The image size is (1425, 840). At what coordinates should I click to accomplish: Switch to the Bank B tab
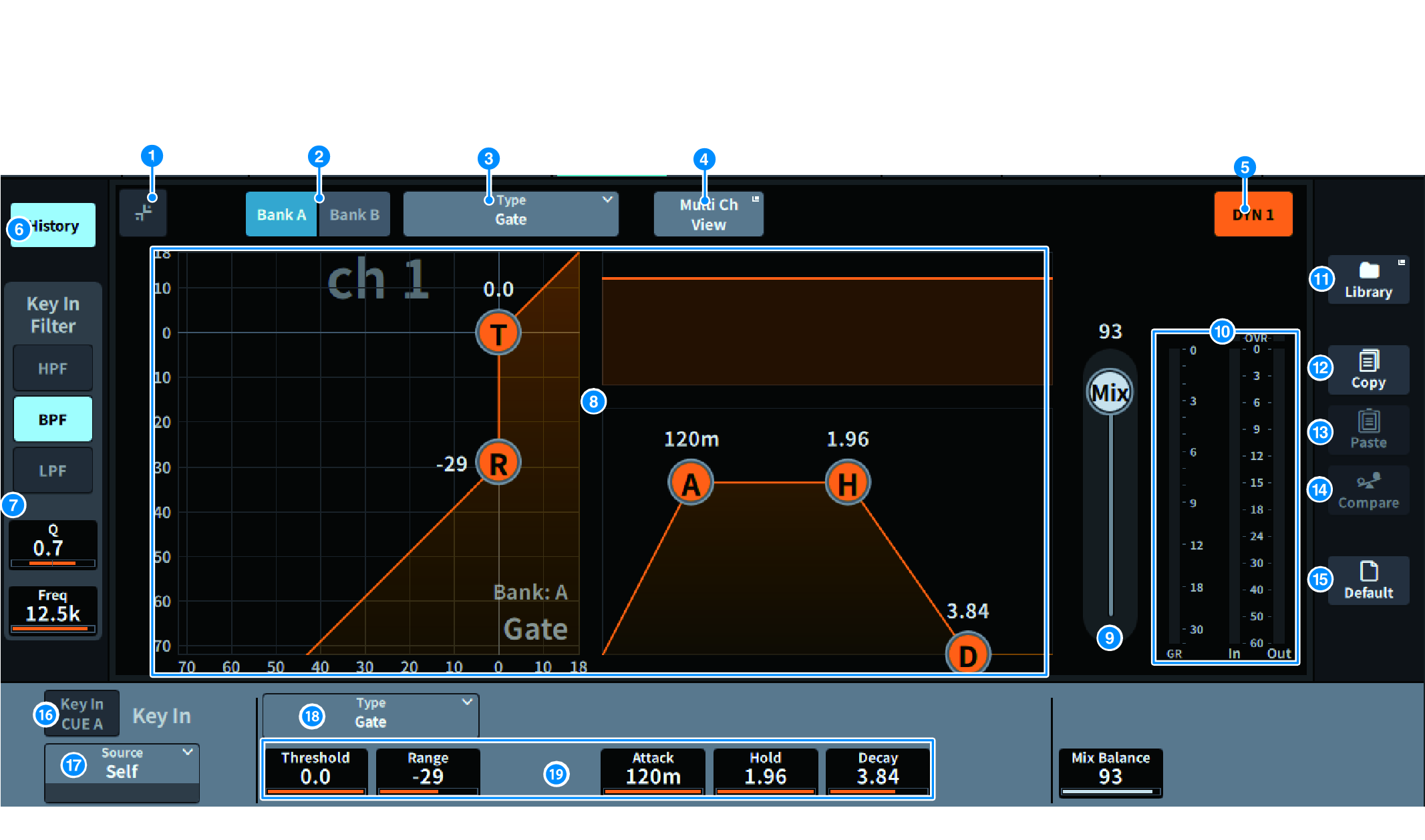point(354,214)
